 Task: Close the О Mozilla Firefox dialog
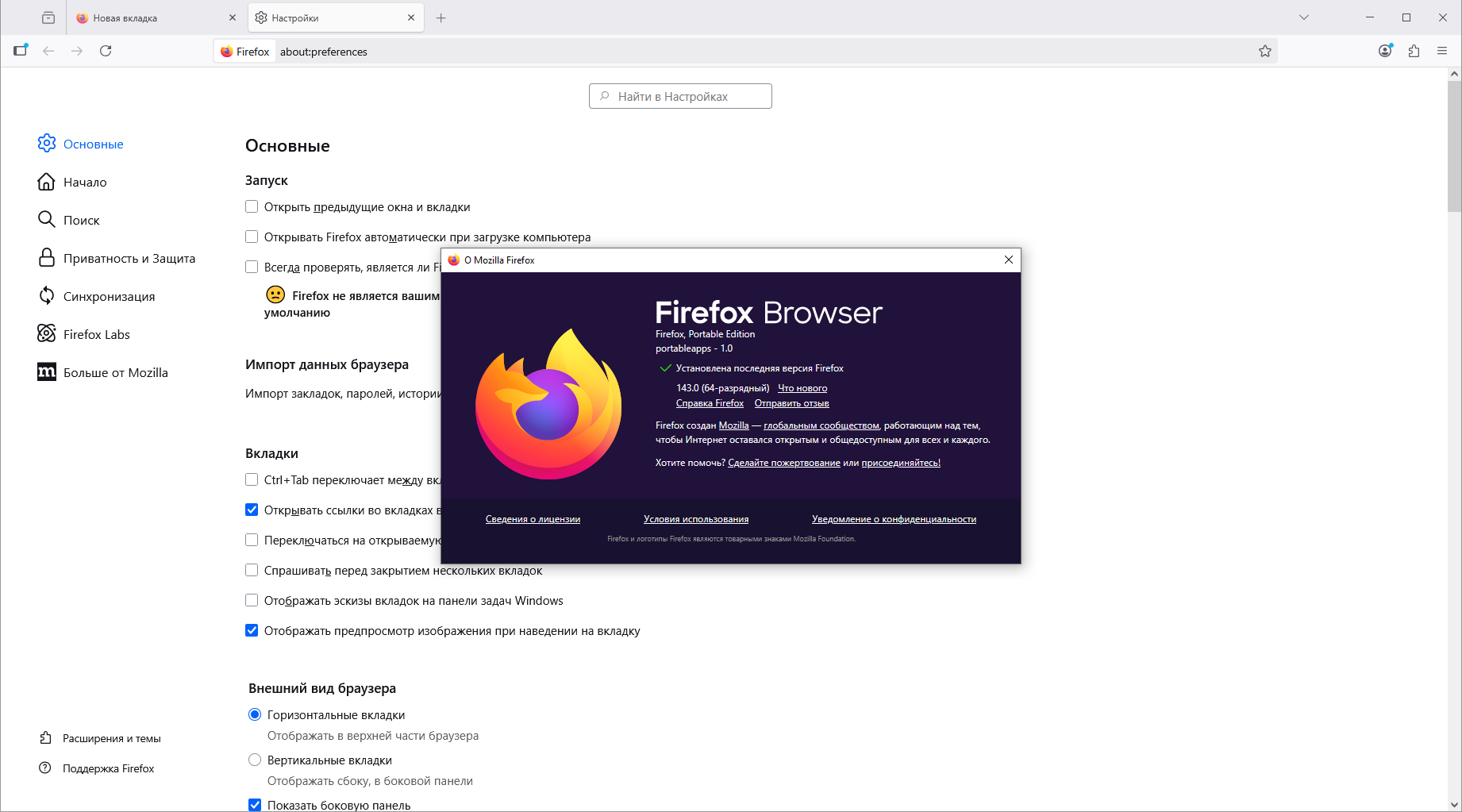click(1008, 260)
